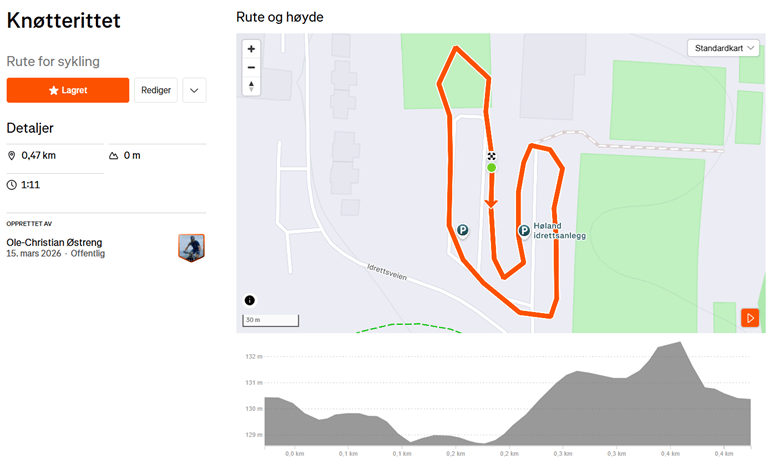
Task: Click the orange route direction arrow
Action: pyautogui.click(x=491, y=204)
